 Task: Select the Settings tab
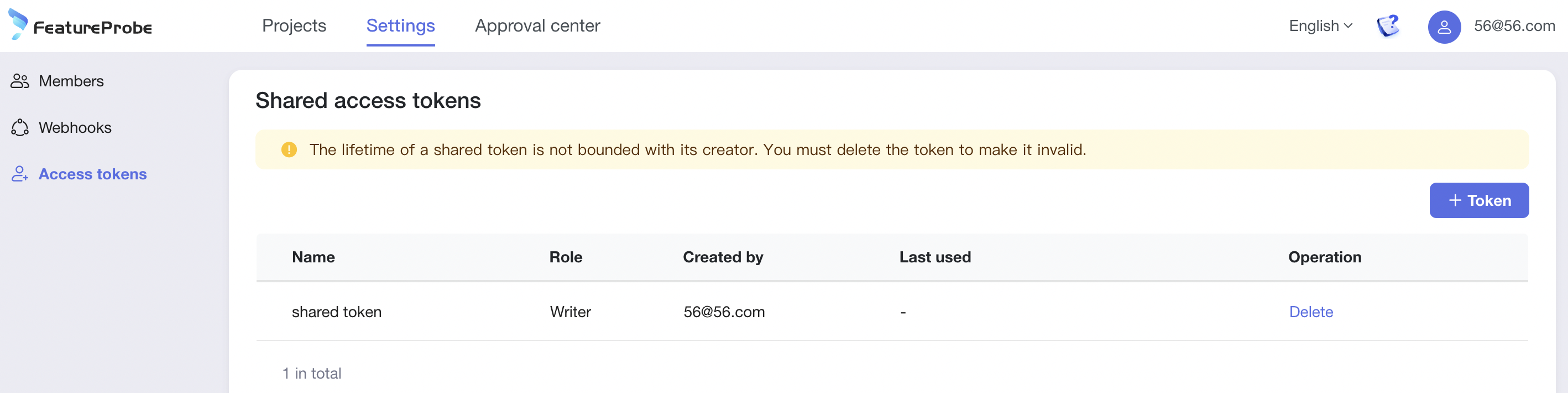click(400, 25)
